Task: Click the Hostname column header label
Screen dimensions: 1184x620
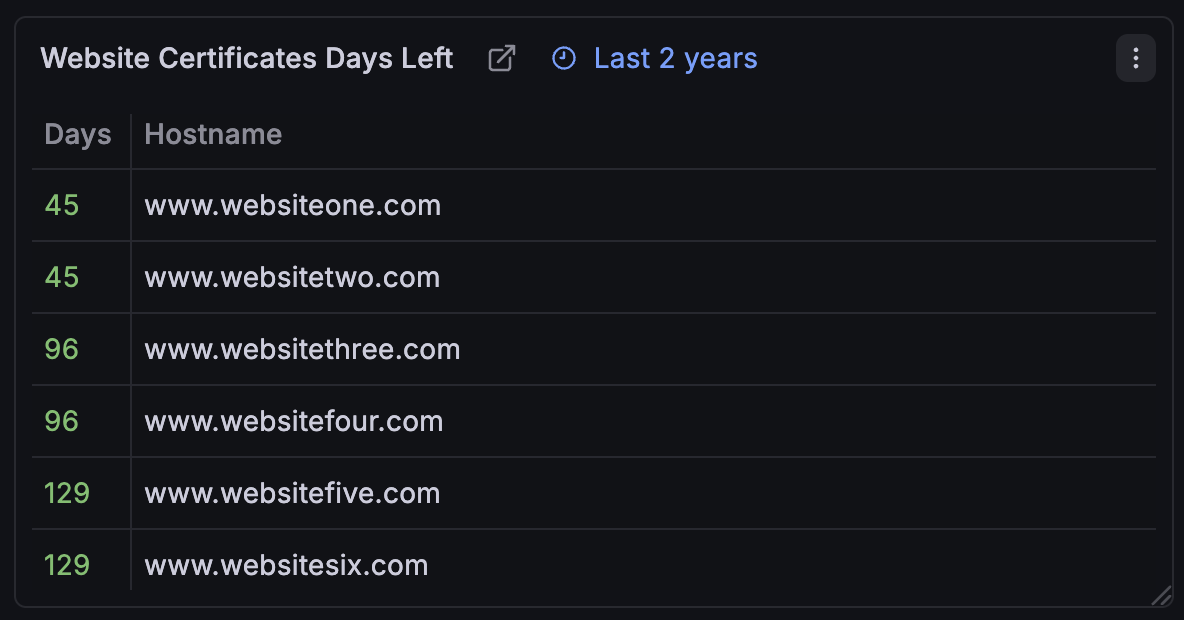Action: click(212, 133)
